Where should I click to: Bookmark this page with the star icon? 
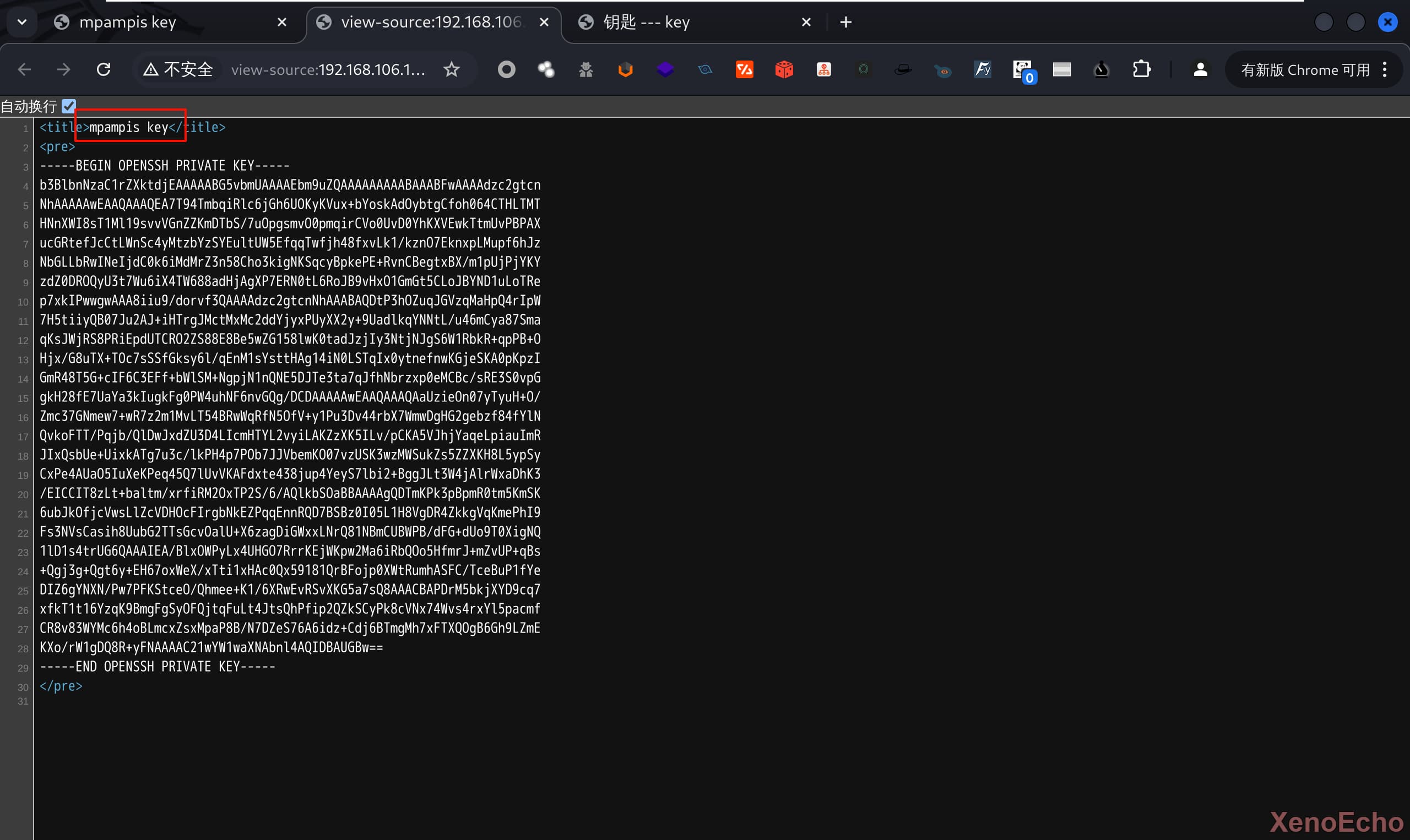point(451,69)
